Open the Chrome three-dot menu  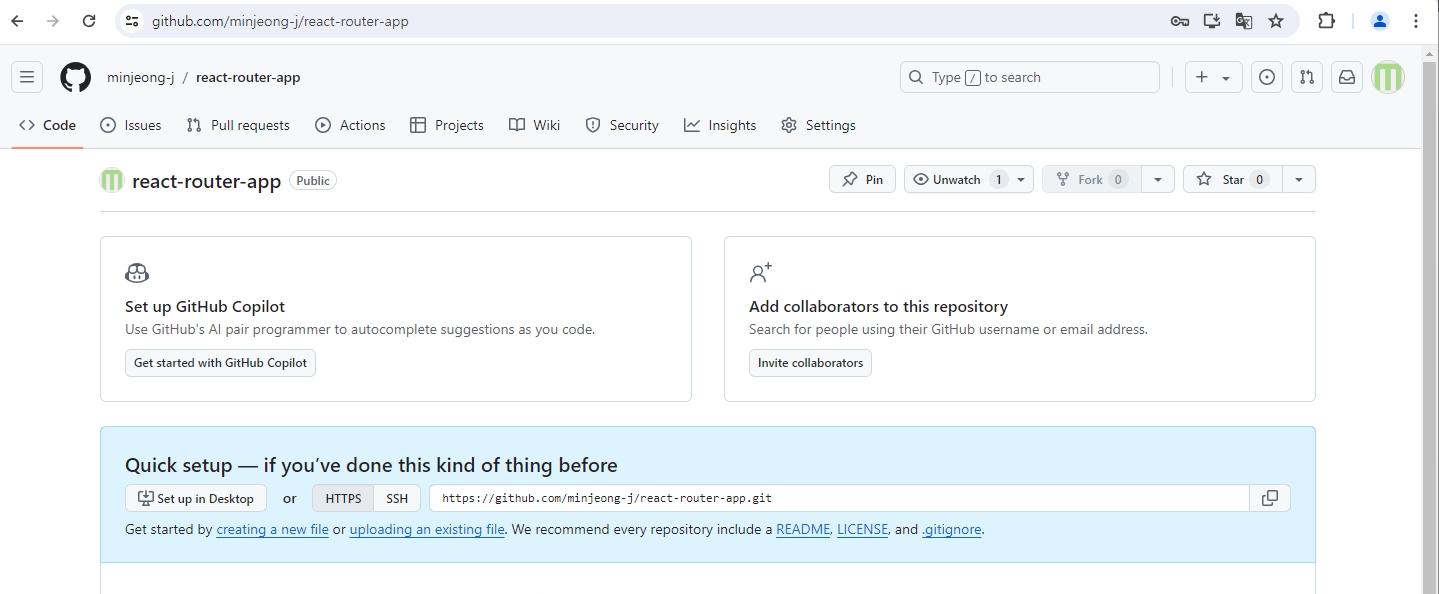click(1416, 21)
